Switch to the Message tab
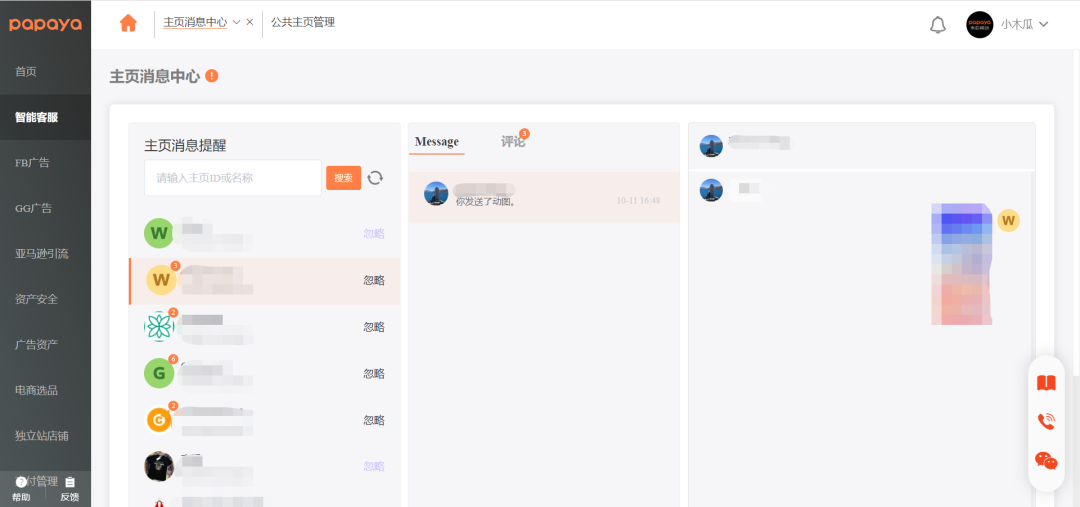 (437, 142)
